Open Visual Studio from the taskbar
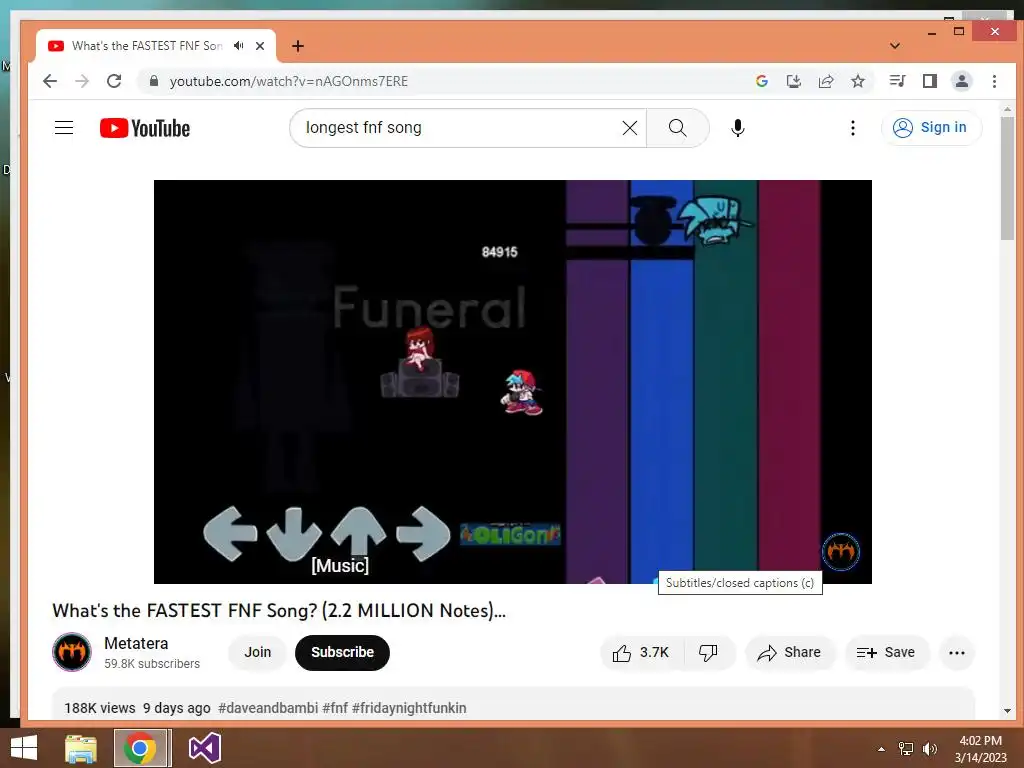Screen dimensions: 1024x768 point(204,748)
